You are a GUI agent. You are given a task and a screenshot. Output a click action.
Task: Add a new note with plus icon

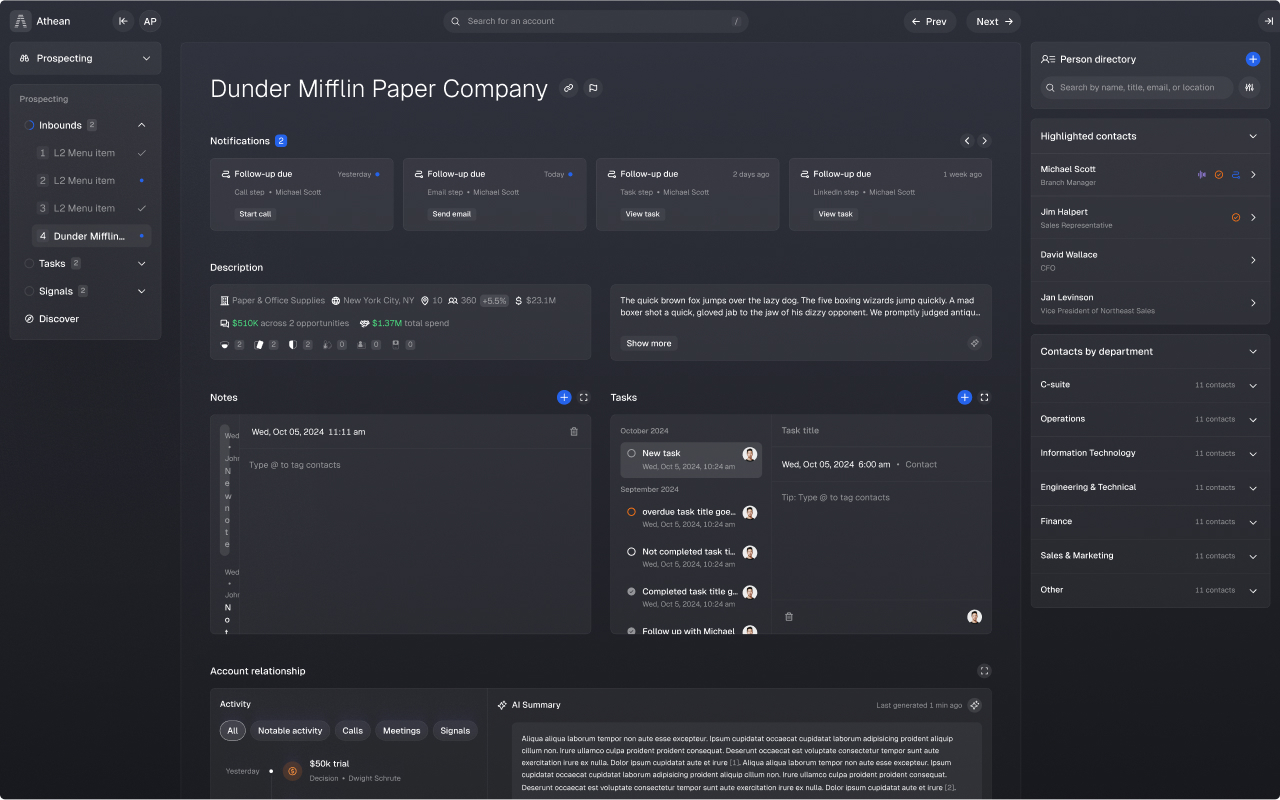pos(564,397)
